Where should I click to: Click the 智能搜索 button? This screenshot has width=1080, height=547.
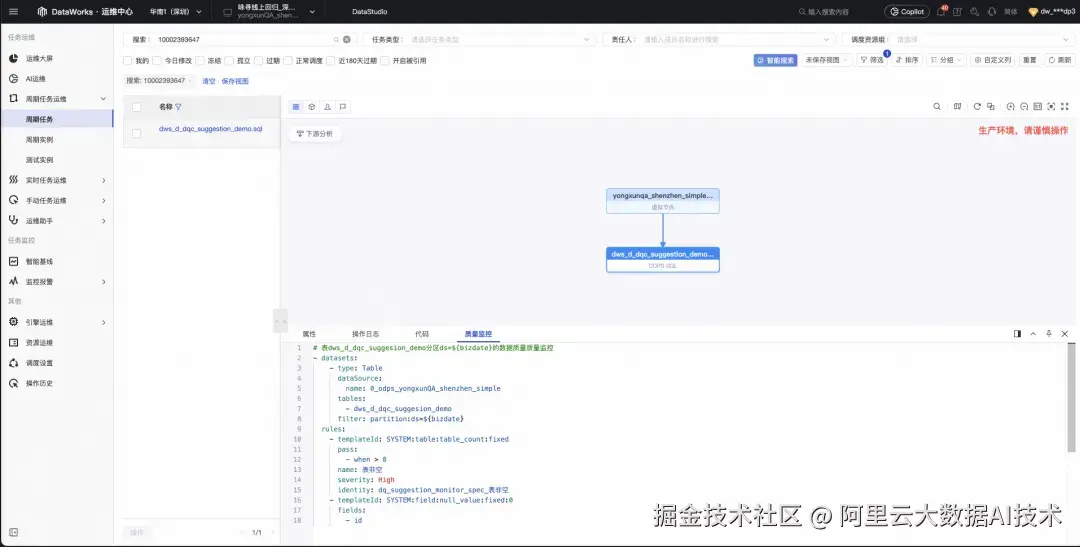tap(776, 61)
